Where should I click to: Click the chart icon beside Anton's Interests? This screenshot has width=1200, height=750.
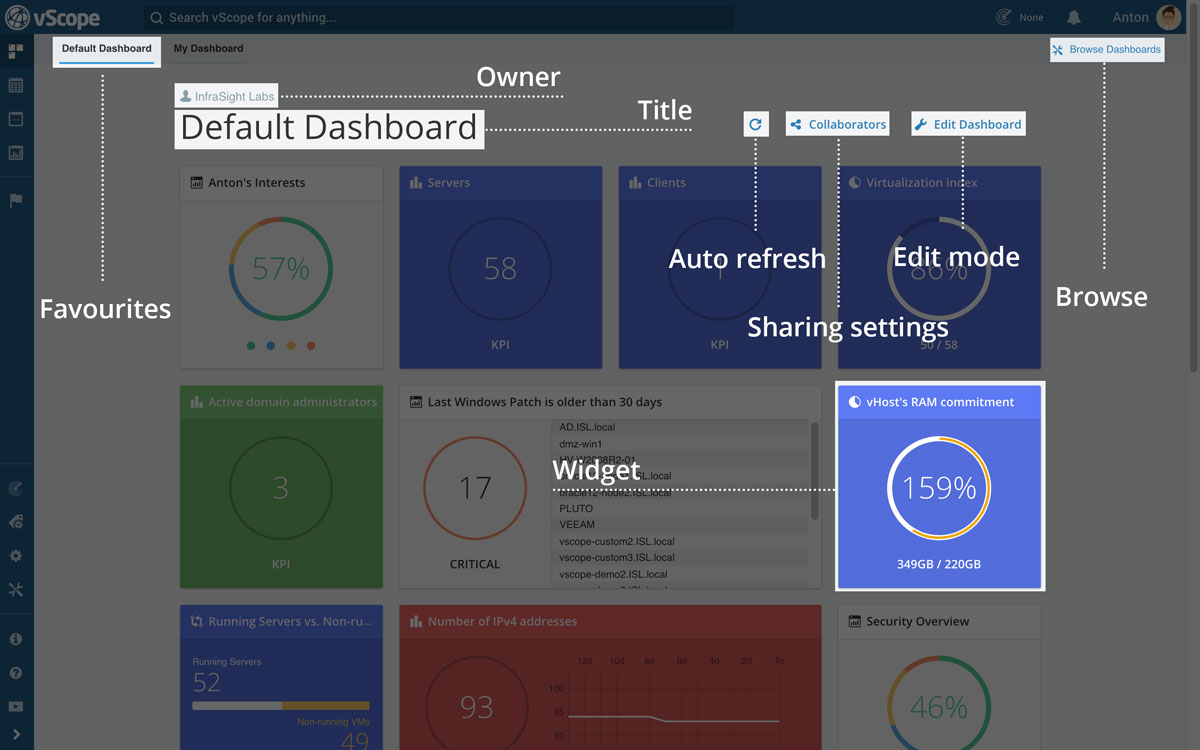pyautogui.click(x=197, y=183)
